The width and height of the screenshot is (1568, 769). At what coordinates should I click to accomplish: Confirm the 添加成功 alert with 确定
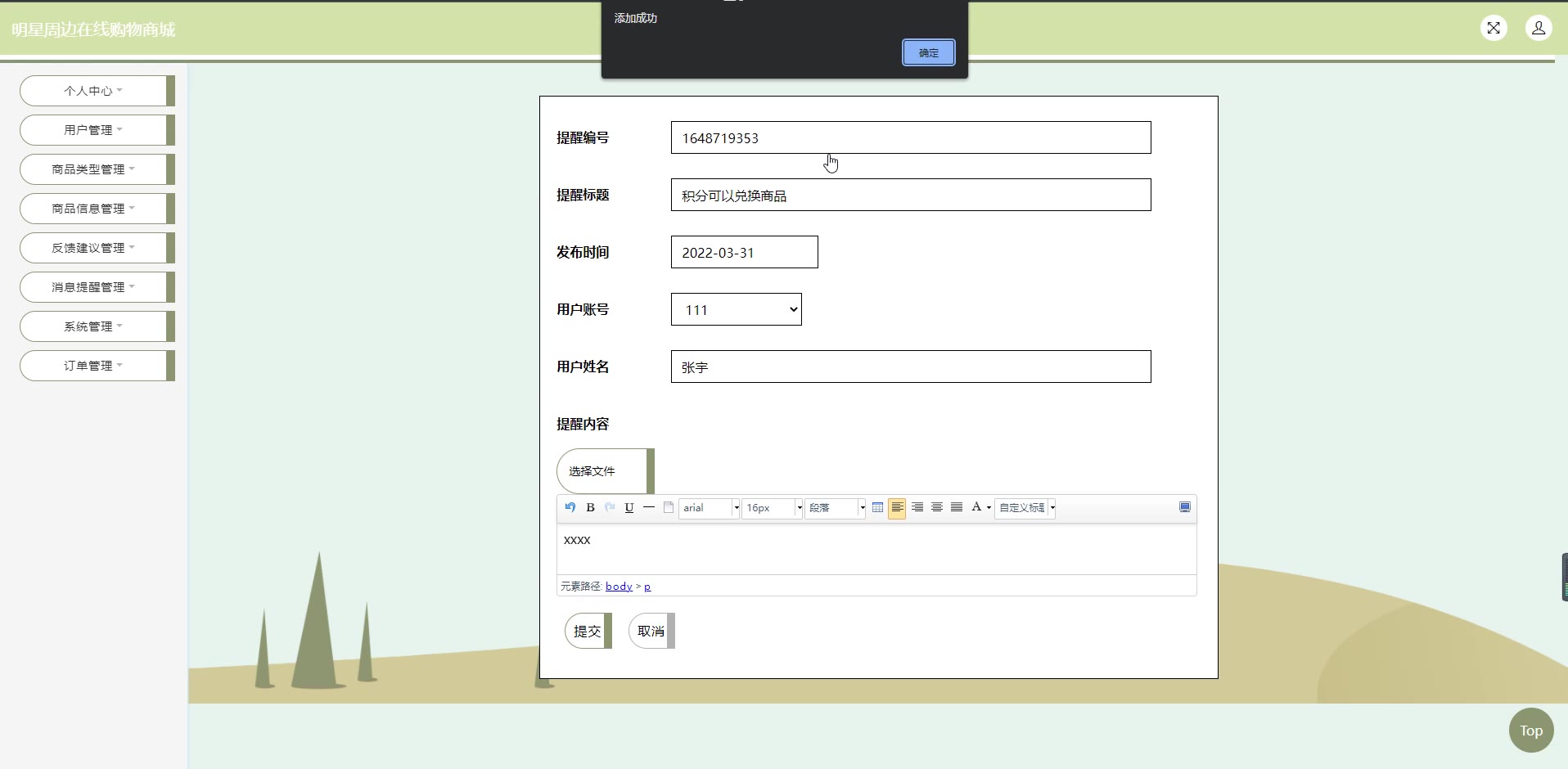[929, 52]
